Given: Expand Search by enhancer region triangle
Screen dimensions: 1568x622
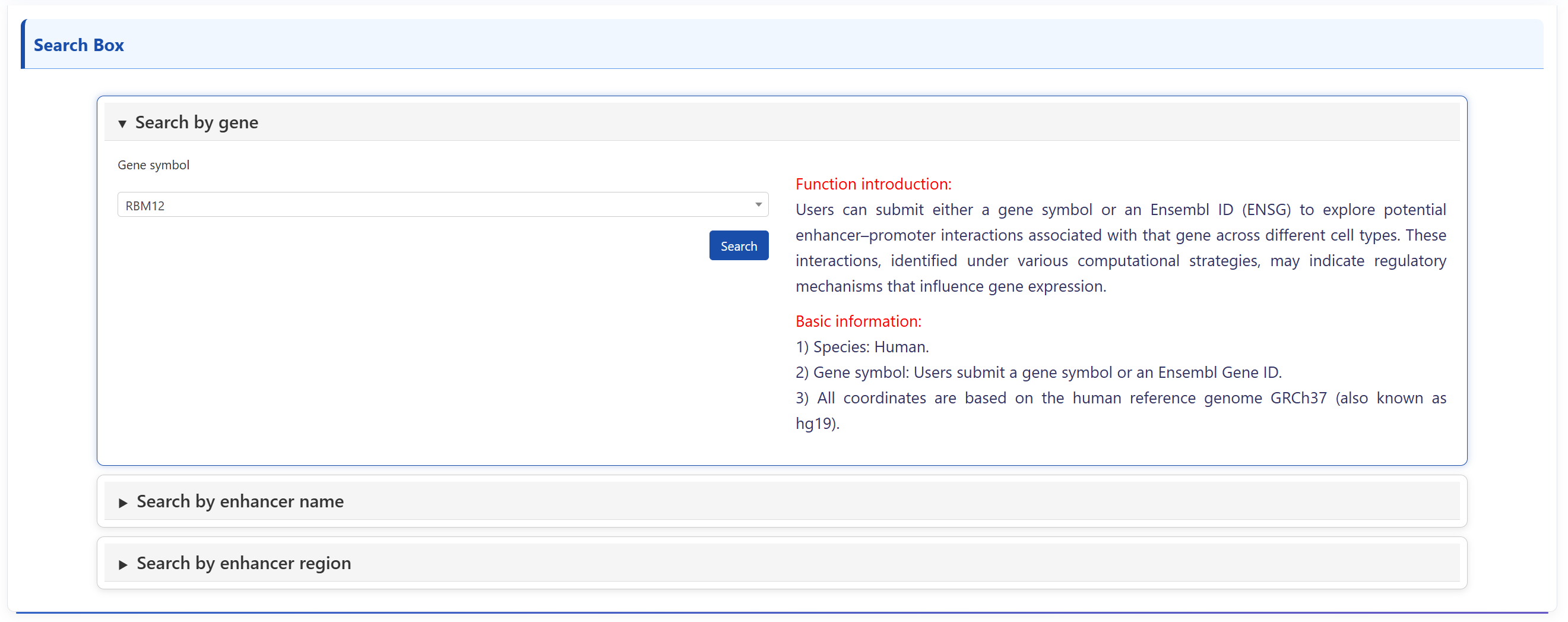Looking at the screenshot, I should [123, 564].
